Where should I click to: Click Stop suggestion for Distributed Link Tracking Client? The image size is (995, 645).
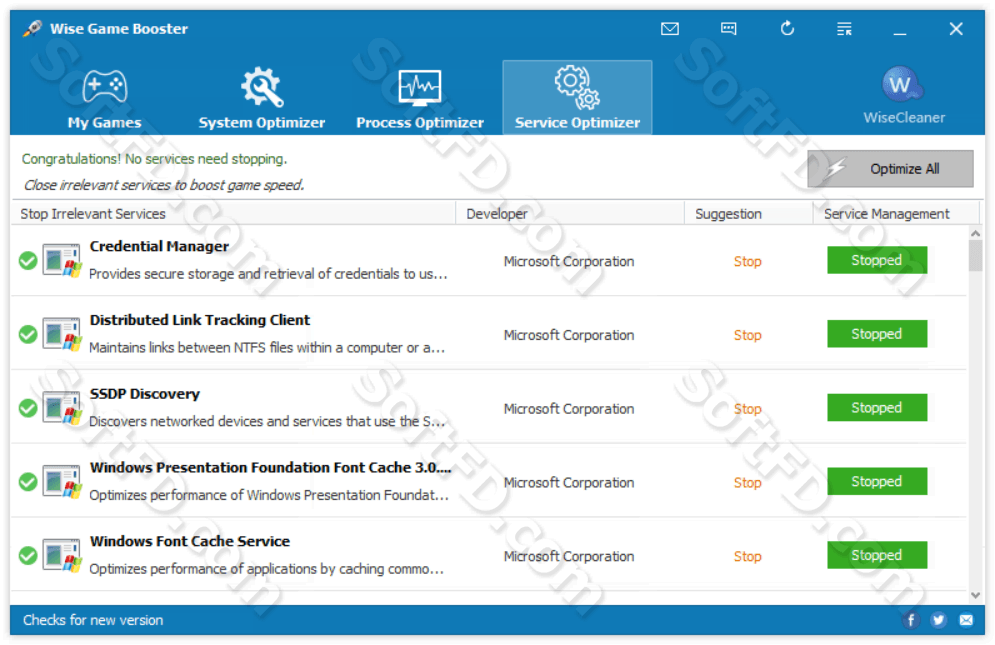748,335
